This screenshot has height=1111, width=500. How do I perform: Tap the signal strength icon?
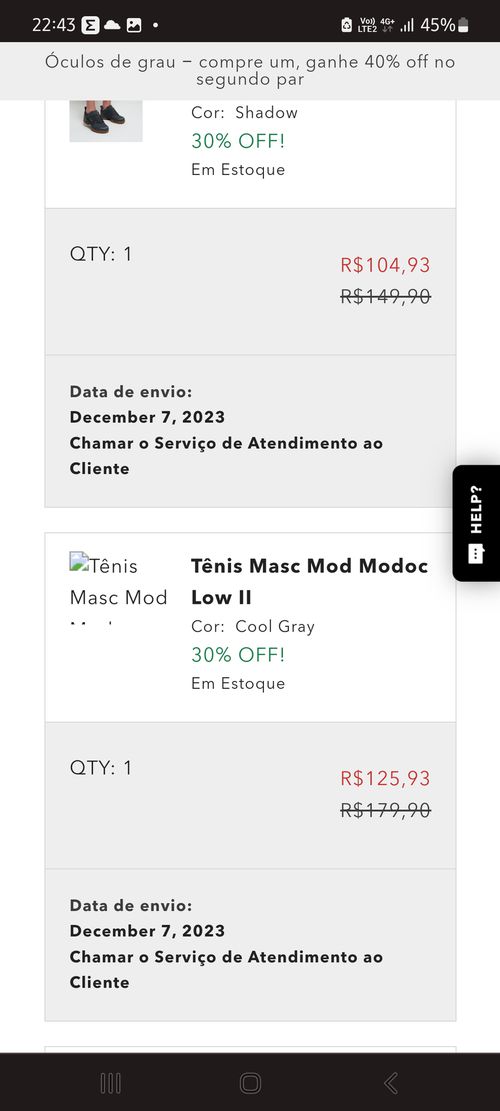coord(407,26)
